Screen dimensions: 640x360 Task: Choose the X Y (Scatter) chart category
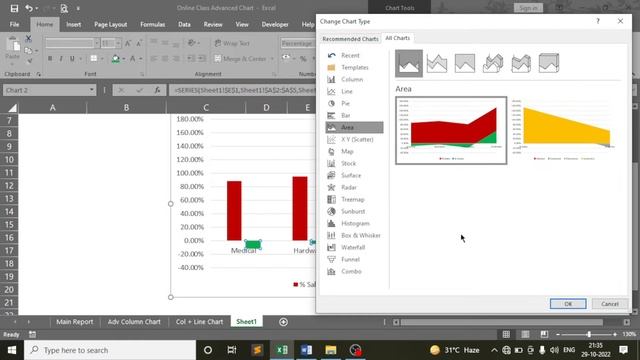tap(354, 139)
